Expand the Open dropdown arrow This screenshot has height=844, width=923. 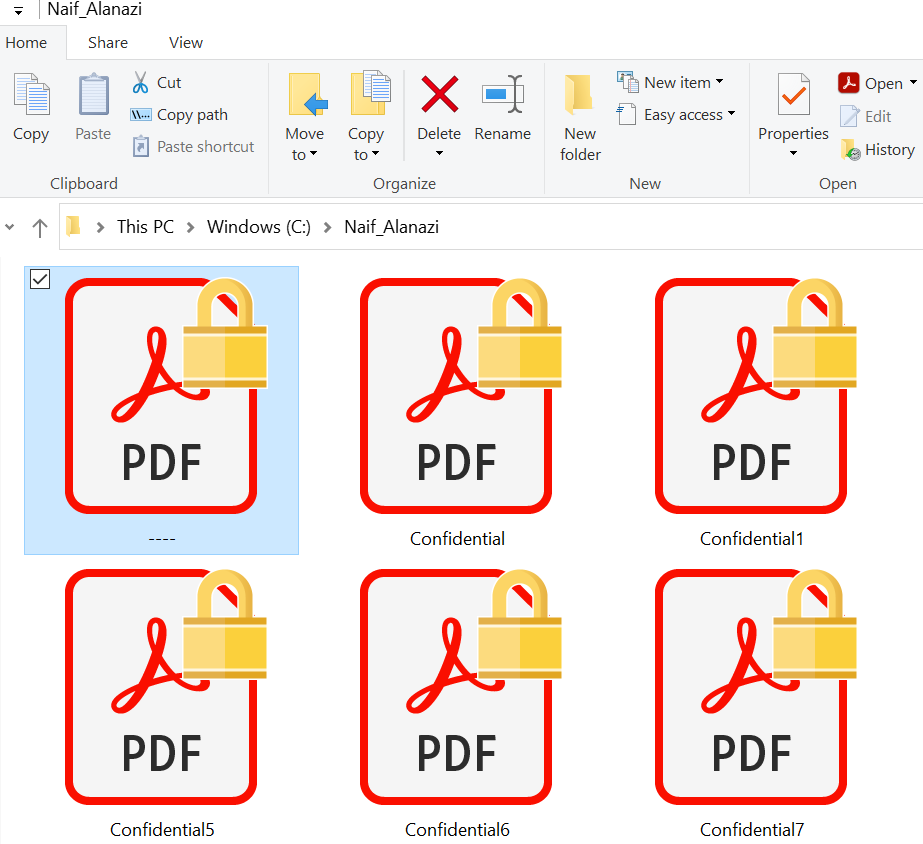913,82
